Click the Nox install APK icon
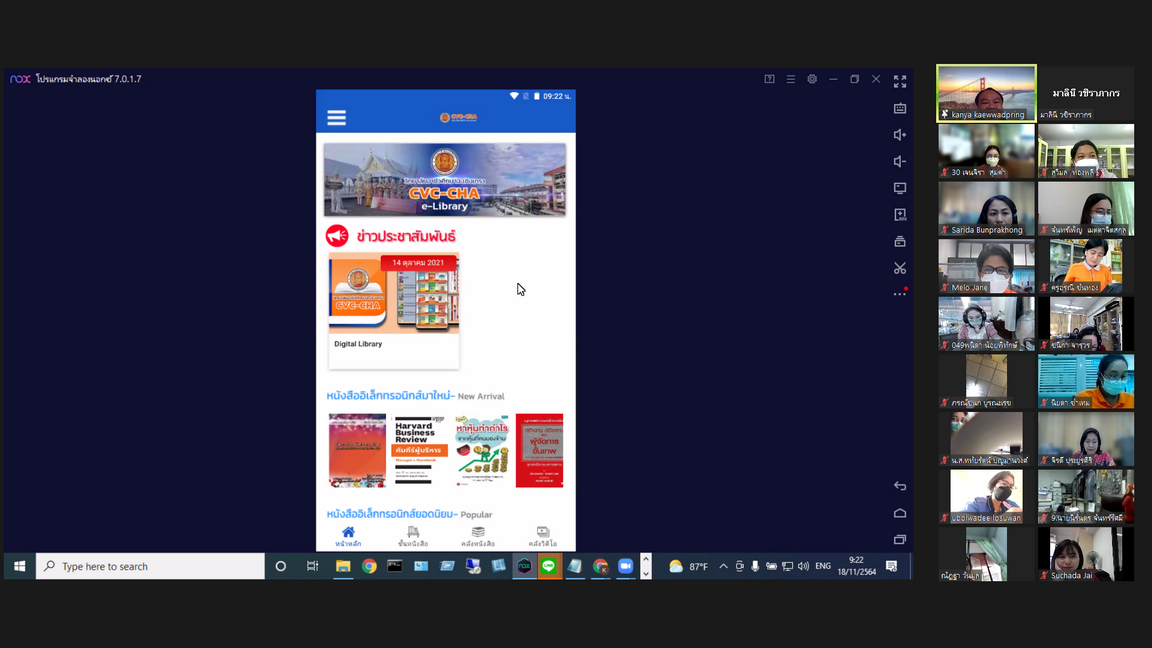The width and height of the screenshot is (1152, 648). 900,215
